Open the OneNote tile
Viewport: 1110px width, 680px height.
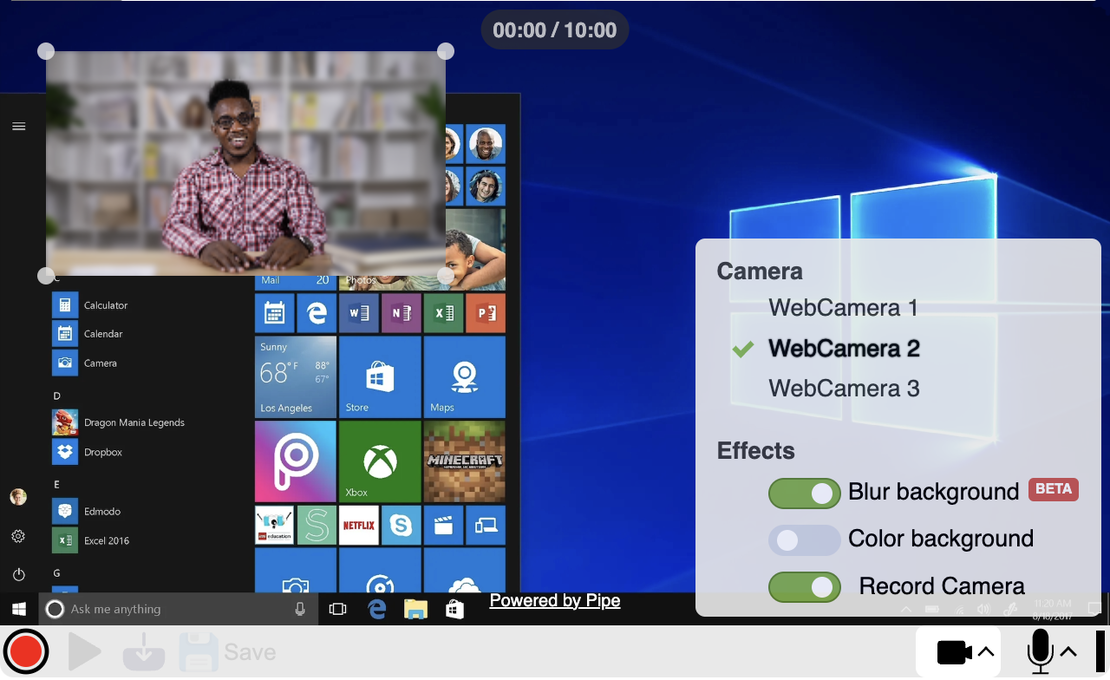click(x=401, y=313)
